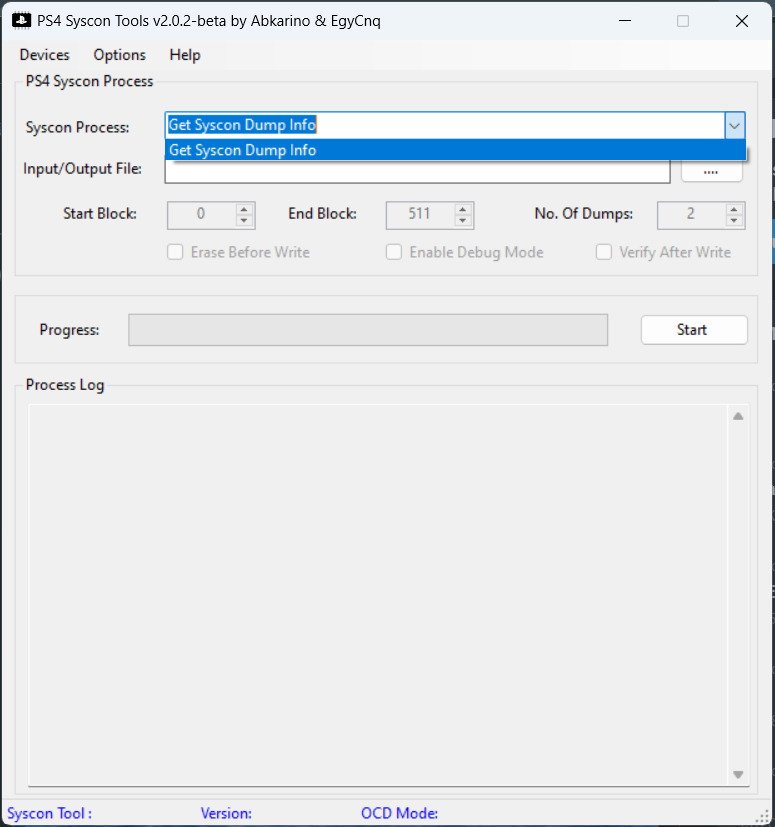
Task: Click the No. Of Dumps value field
Action: point(691,215)
